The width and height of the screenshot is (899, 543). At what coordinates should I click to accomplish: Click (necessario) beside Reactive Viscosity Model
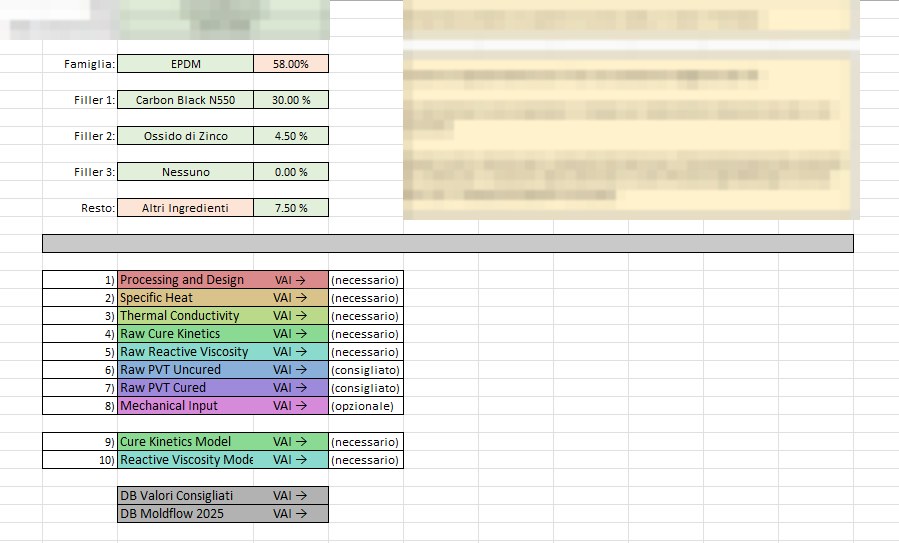click(x=366, y=459)
